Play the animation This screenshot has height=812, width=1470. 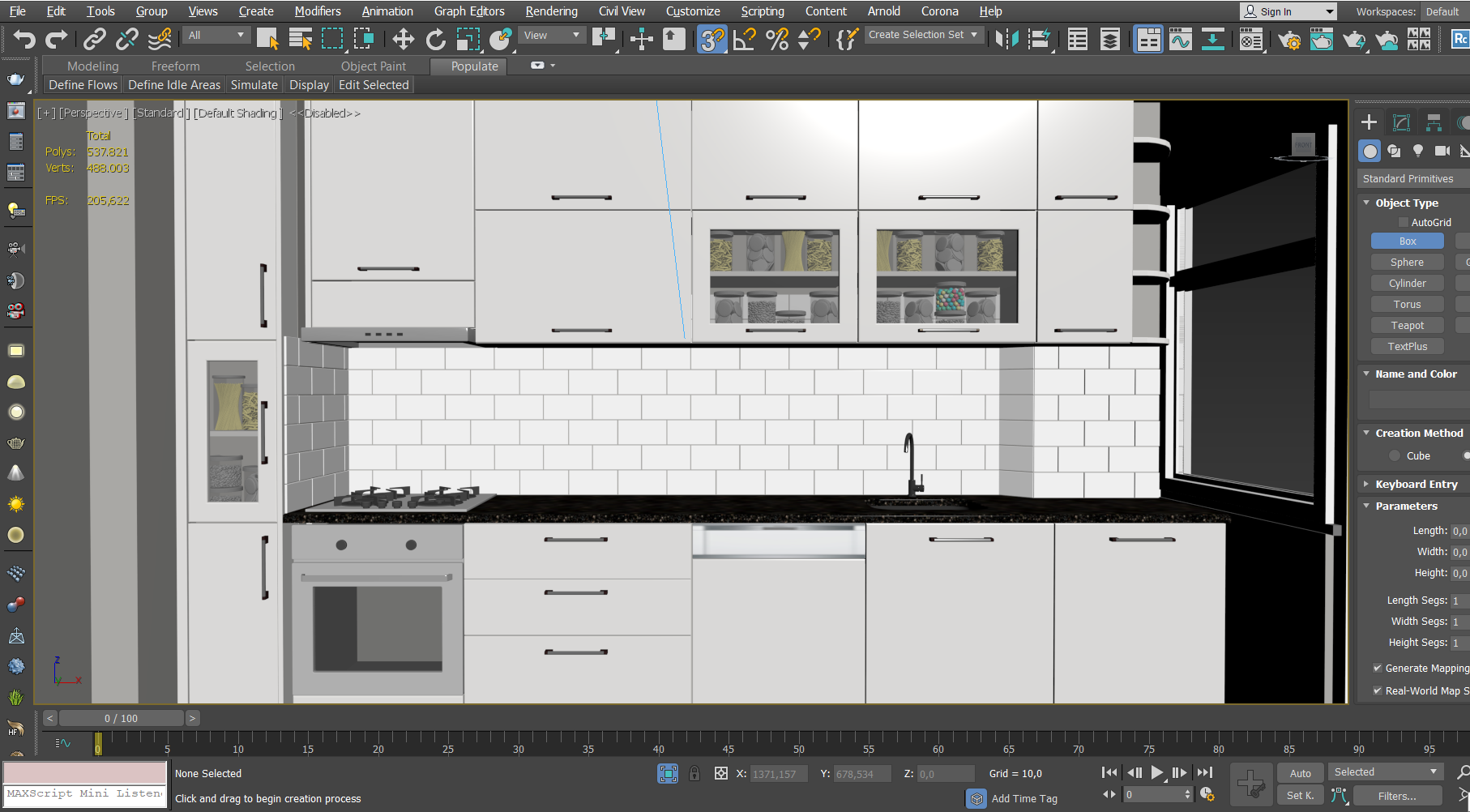(x=1157, y=773)
